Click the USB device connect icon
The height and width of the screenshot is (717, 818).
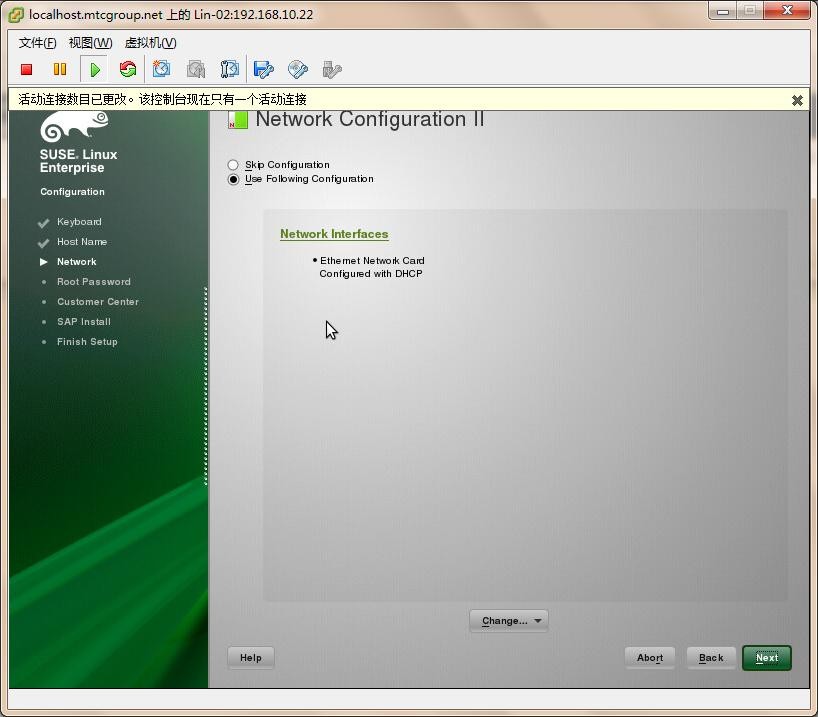(332, 69)
